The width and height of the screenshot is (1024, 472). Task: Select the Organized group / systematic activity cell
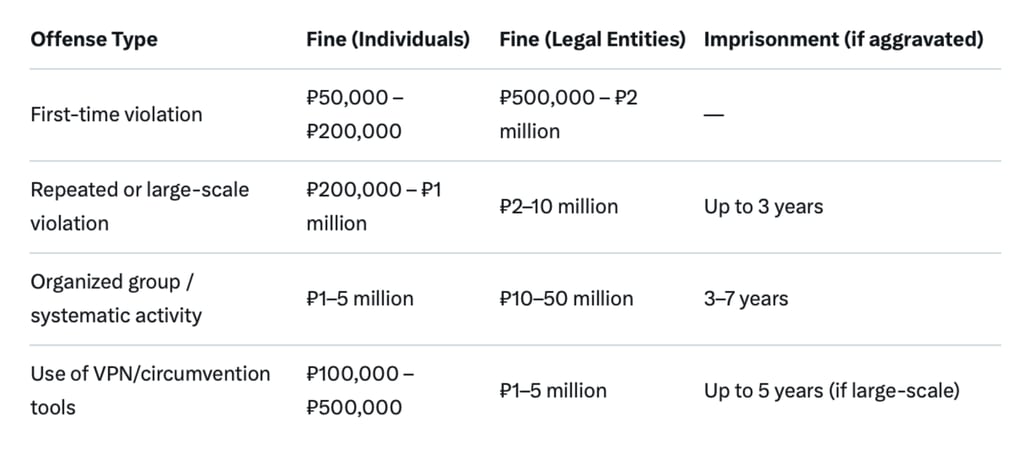pyautogui.click(x=116, y=298)
